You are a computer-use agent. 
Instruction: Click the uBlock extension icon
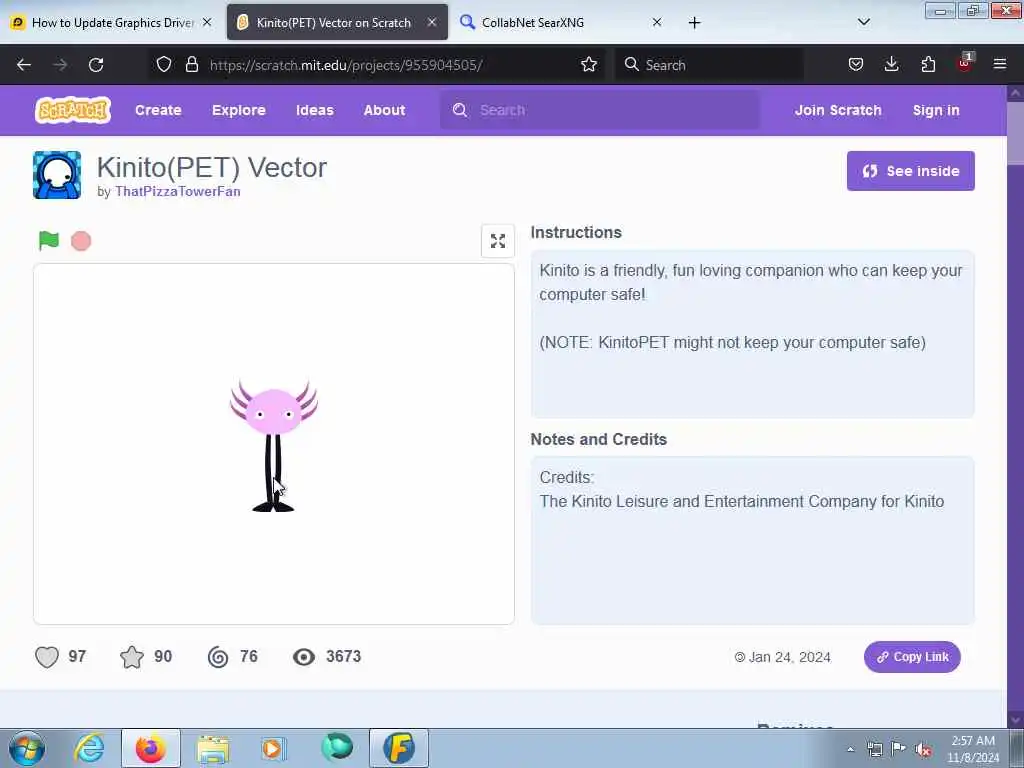pyautogui.click(x=965, y=63)
